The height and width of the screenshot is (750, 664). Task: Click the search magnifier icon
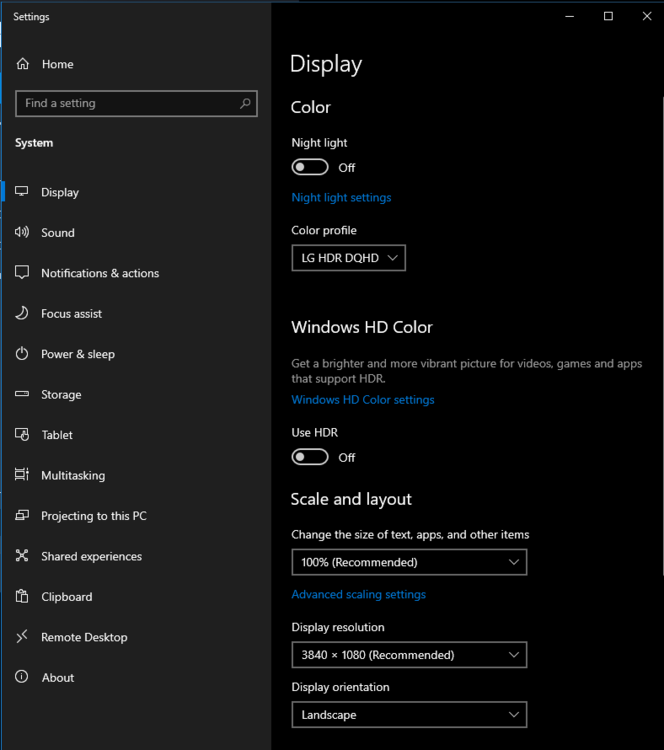click(x=245, y=103)
